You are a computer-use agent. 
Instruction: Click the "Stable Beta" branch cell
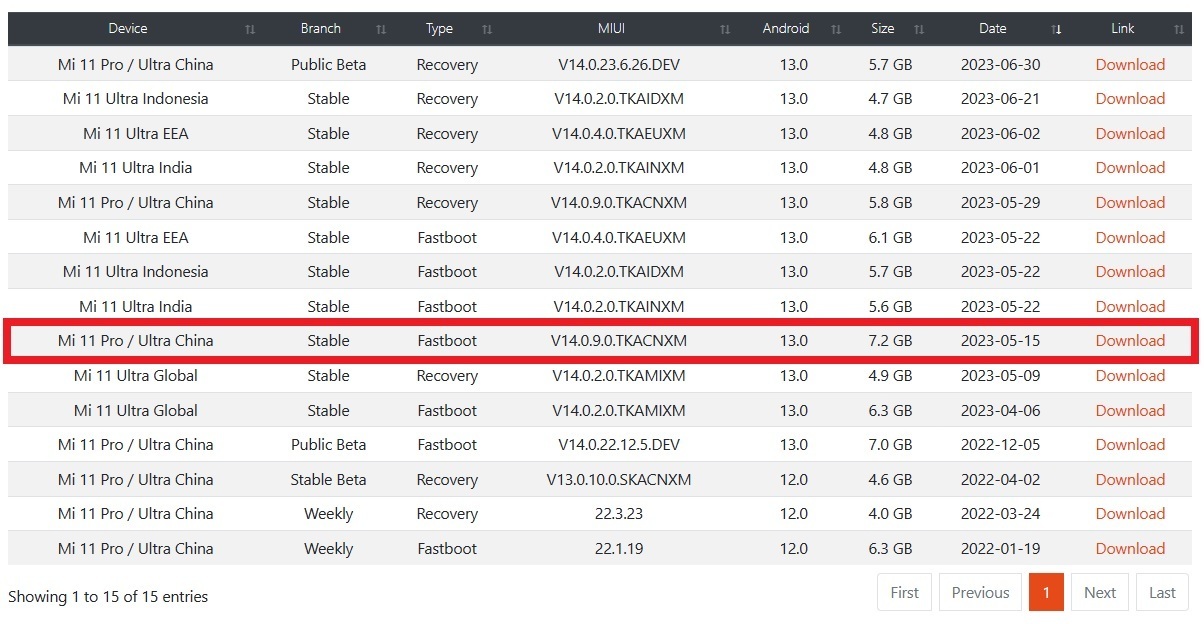[x=328, y=480]
